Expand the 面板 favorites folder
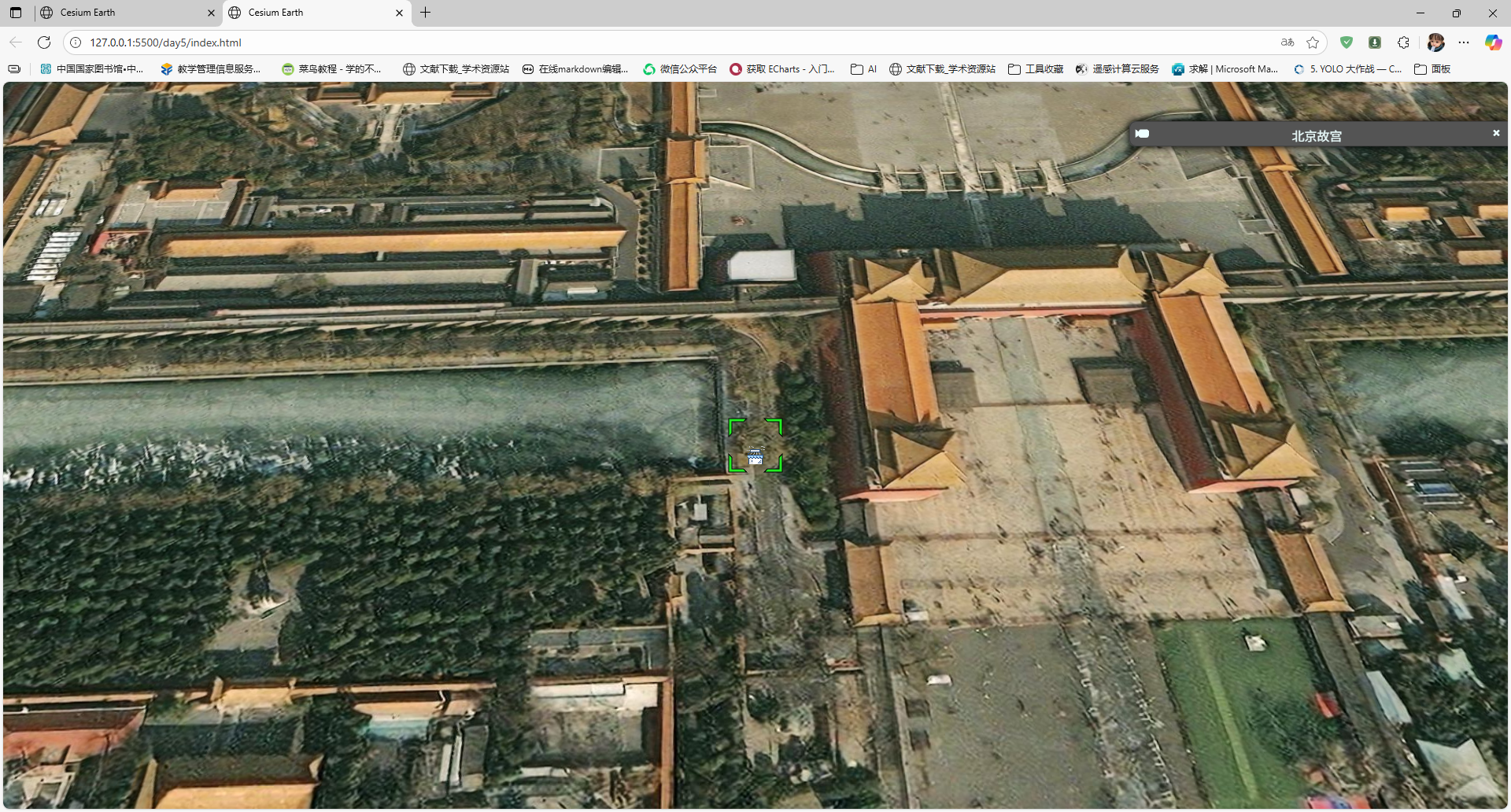 pos(1432,69)
